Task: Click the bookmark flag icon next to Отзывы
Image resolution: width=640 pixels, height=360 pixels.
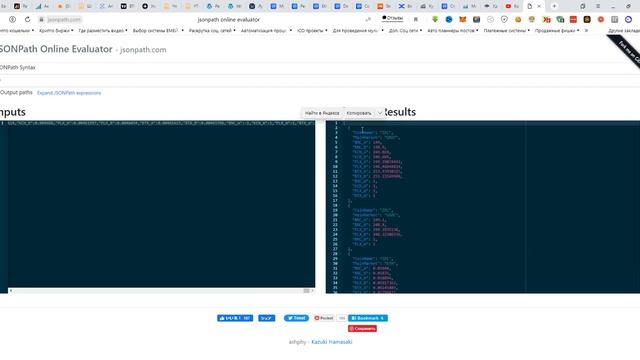Action: [416, 19]
